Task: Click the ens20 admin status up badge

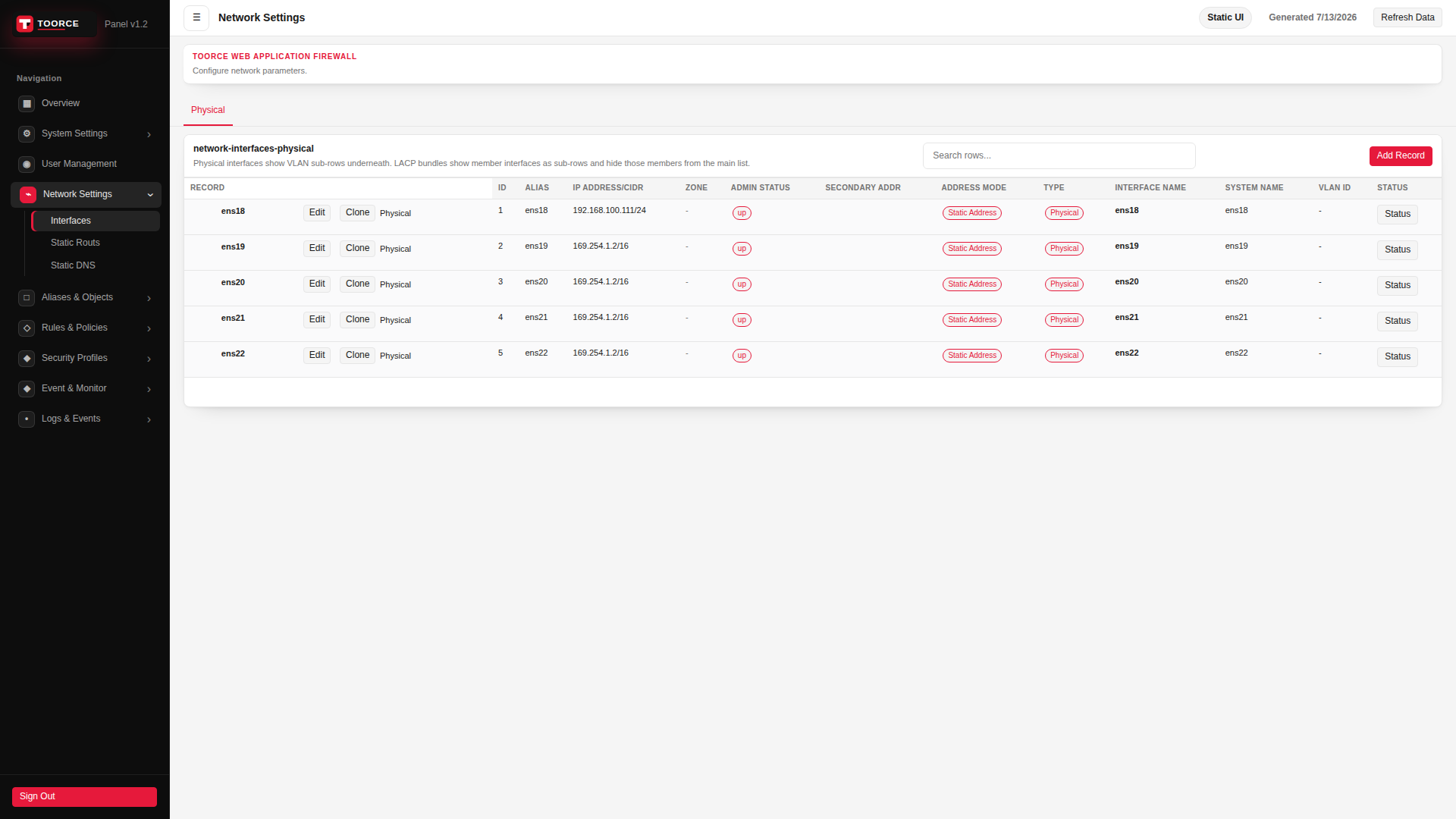Action: [742, 284]
